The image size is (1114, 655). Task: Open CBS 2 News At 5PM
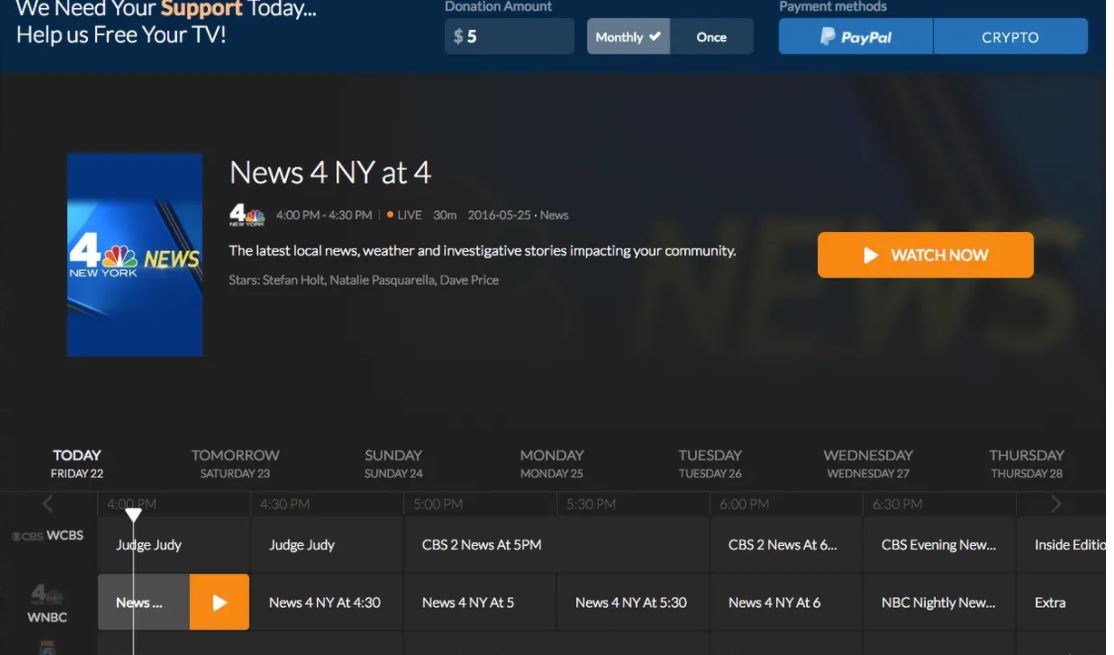[556, 545]
